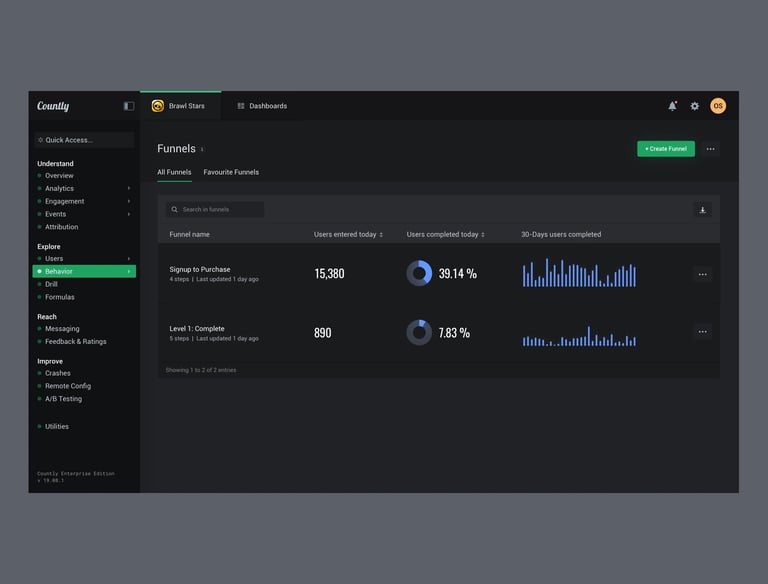768x584 pixels.
Task: Expand the Events submenu arrow
Action: [x=129, y=214]
